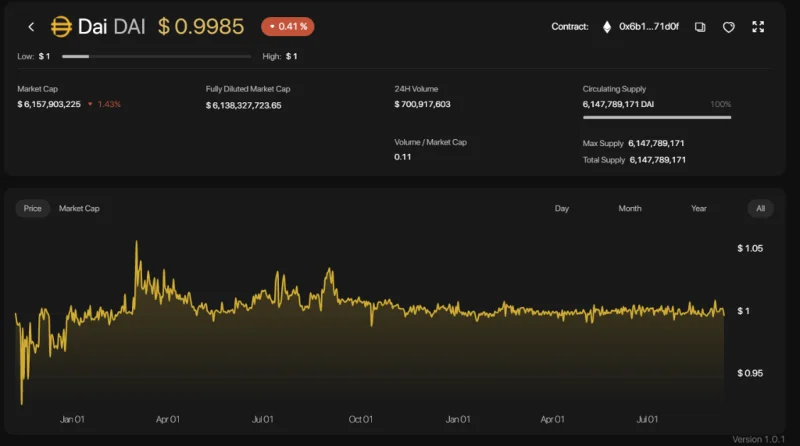Click the 24H Volume value $ 700,917,603
This screenshot has width=800, height=446.
point(422,104)
